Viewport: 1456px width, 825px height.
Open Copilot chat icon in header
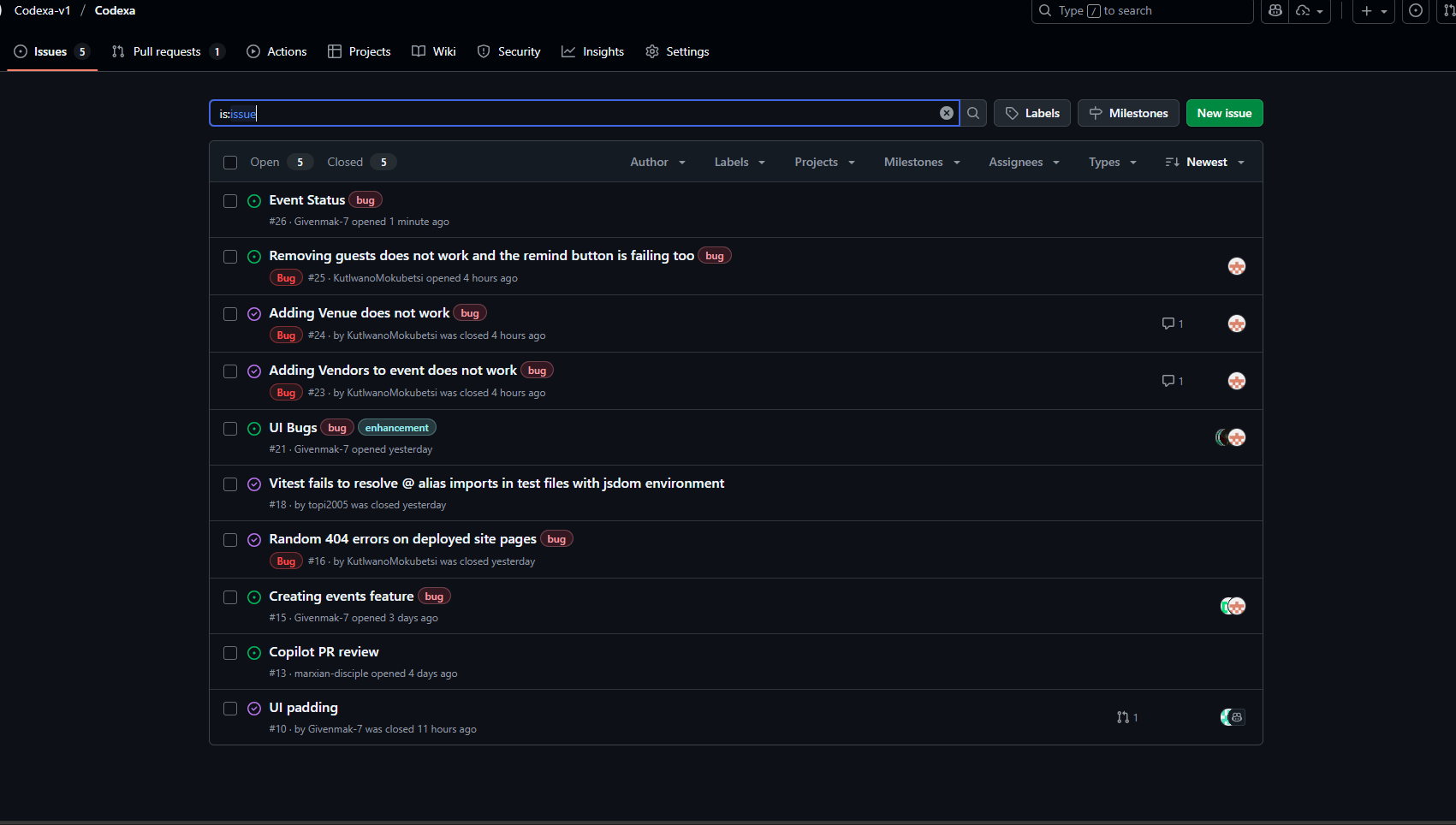1275,10
